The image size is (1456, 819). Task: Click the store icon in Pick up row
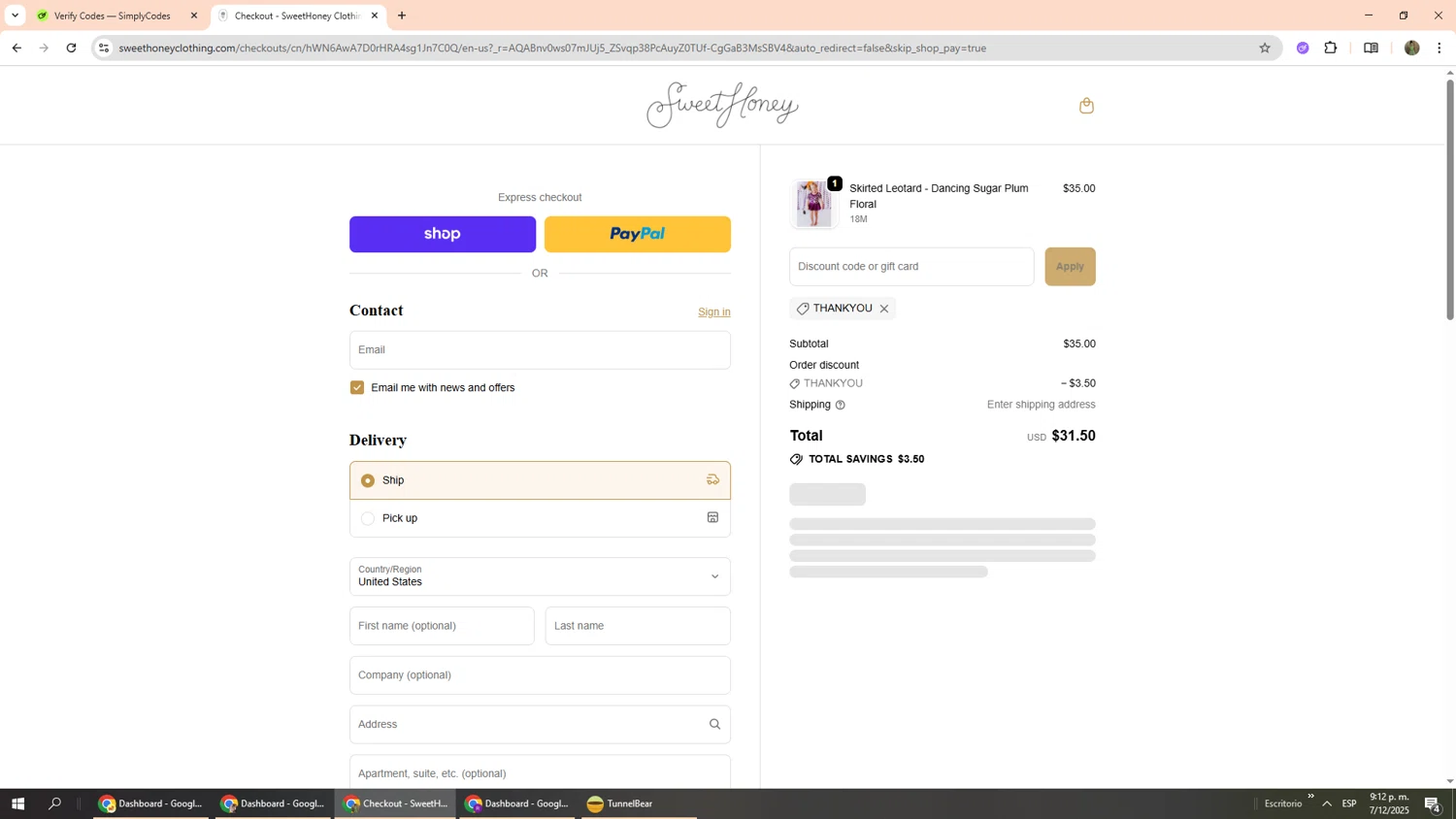[712, 517]
